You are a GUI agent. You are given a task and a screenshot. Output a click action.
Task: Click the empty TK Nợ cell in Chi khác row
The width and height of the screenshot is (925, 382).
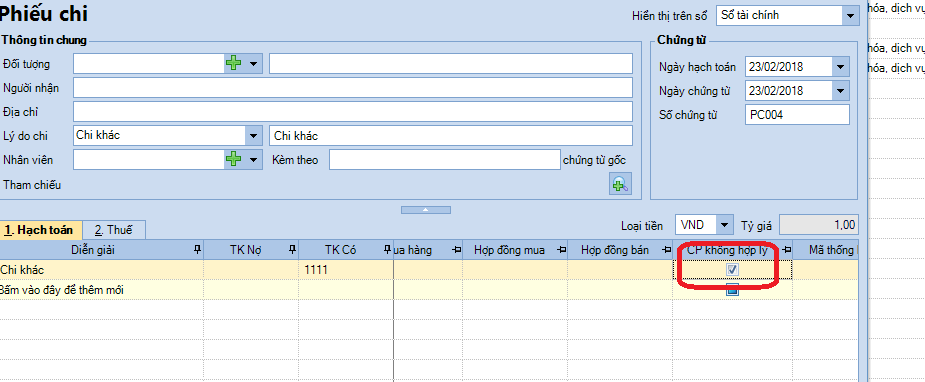pyautogui.click(x=251, y=269)
